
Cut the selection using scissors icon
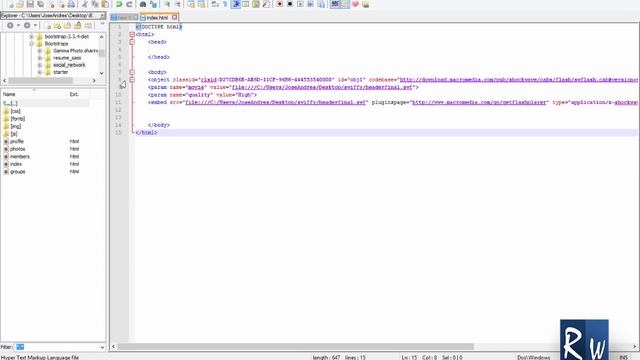click(x=85, y=4)
